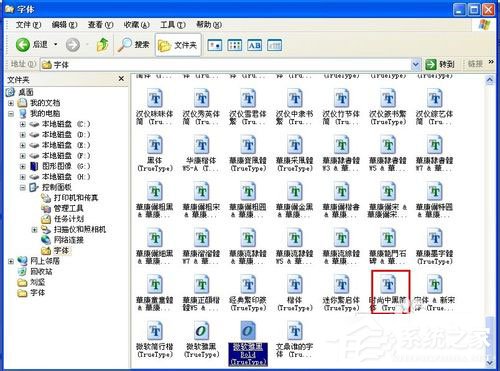Expand 本地磁盘 (D:) in the tree

(23, 135)
